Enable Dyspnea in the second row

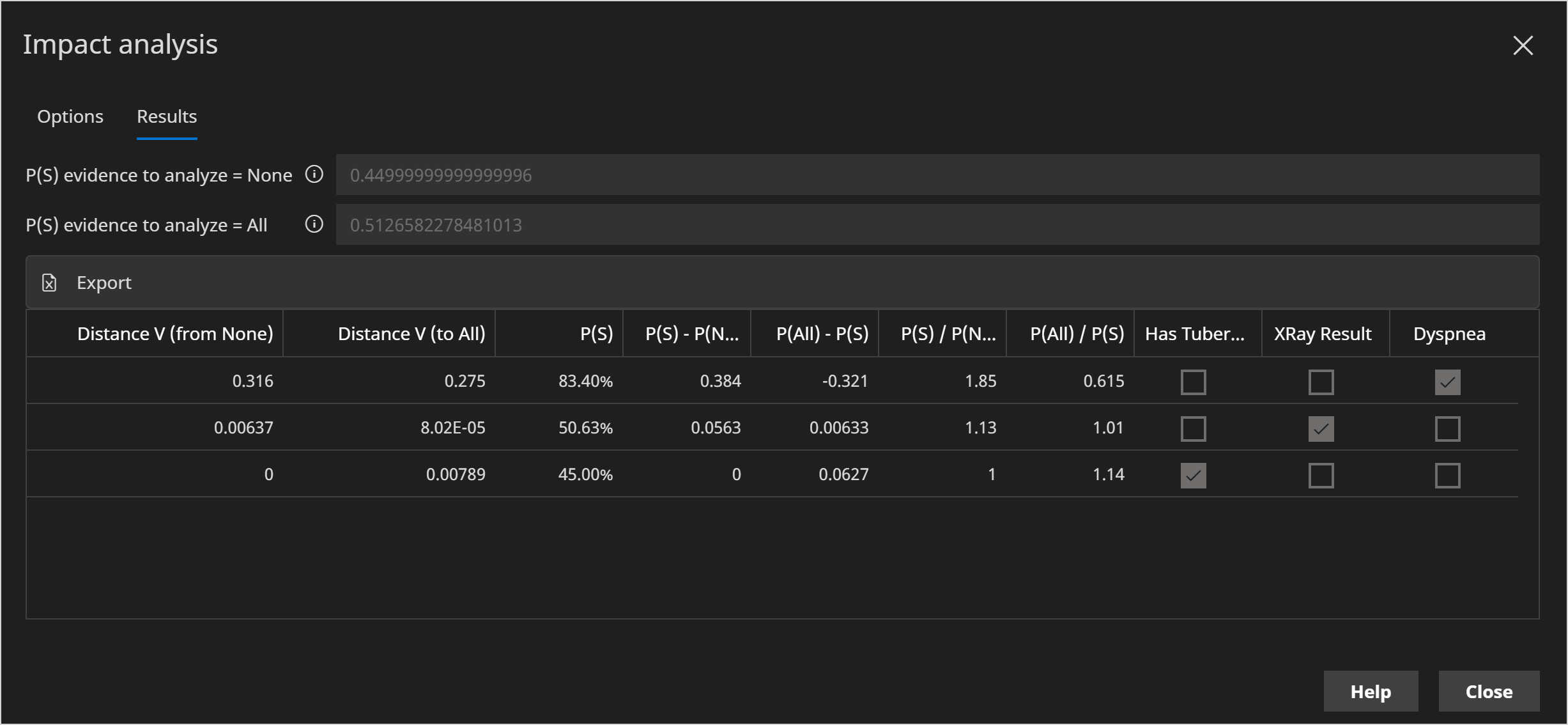pyautogui.click(x=1448, y=428)
